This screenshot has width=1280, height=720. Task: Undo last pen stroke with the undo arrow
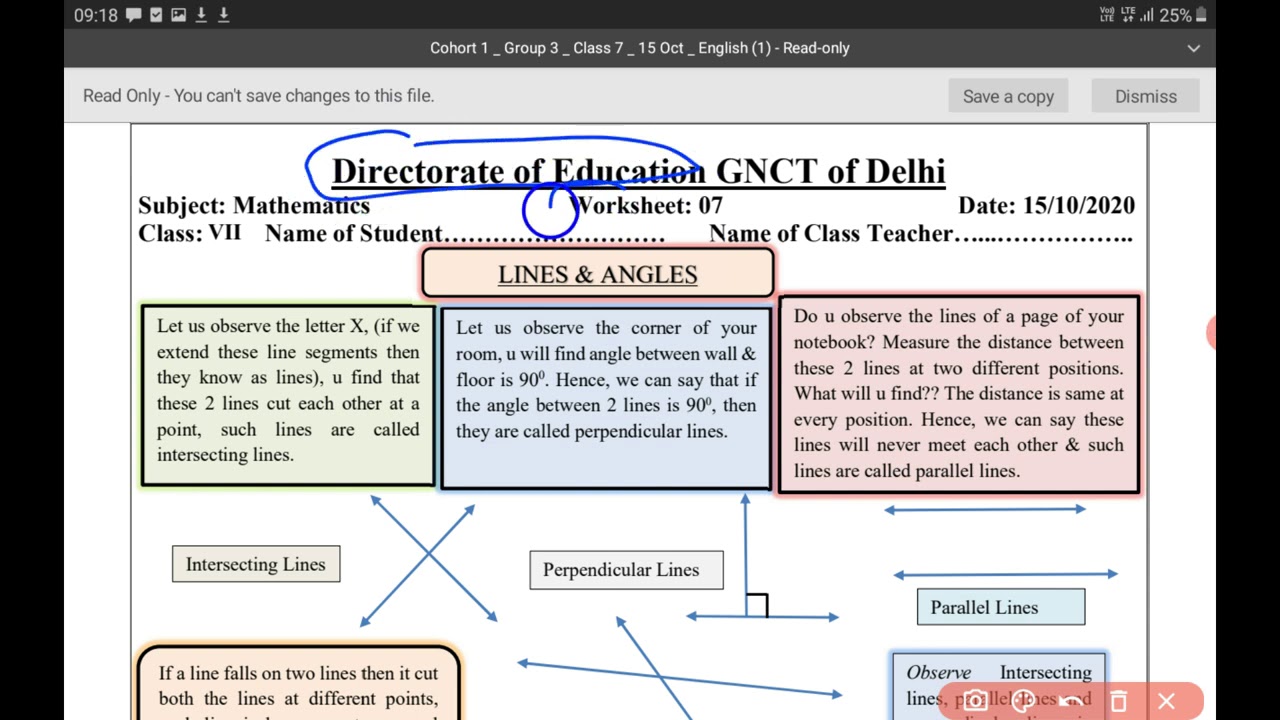(1071, 701)
